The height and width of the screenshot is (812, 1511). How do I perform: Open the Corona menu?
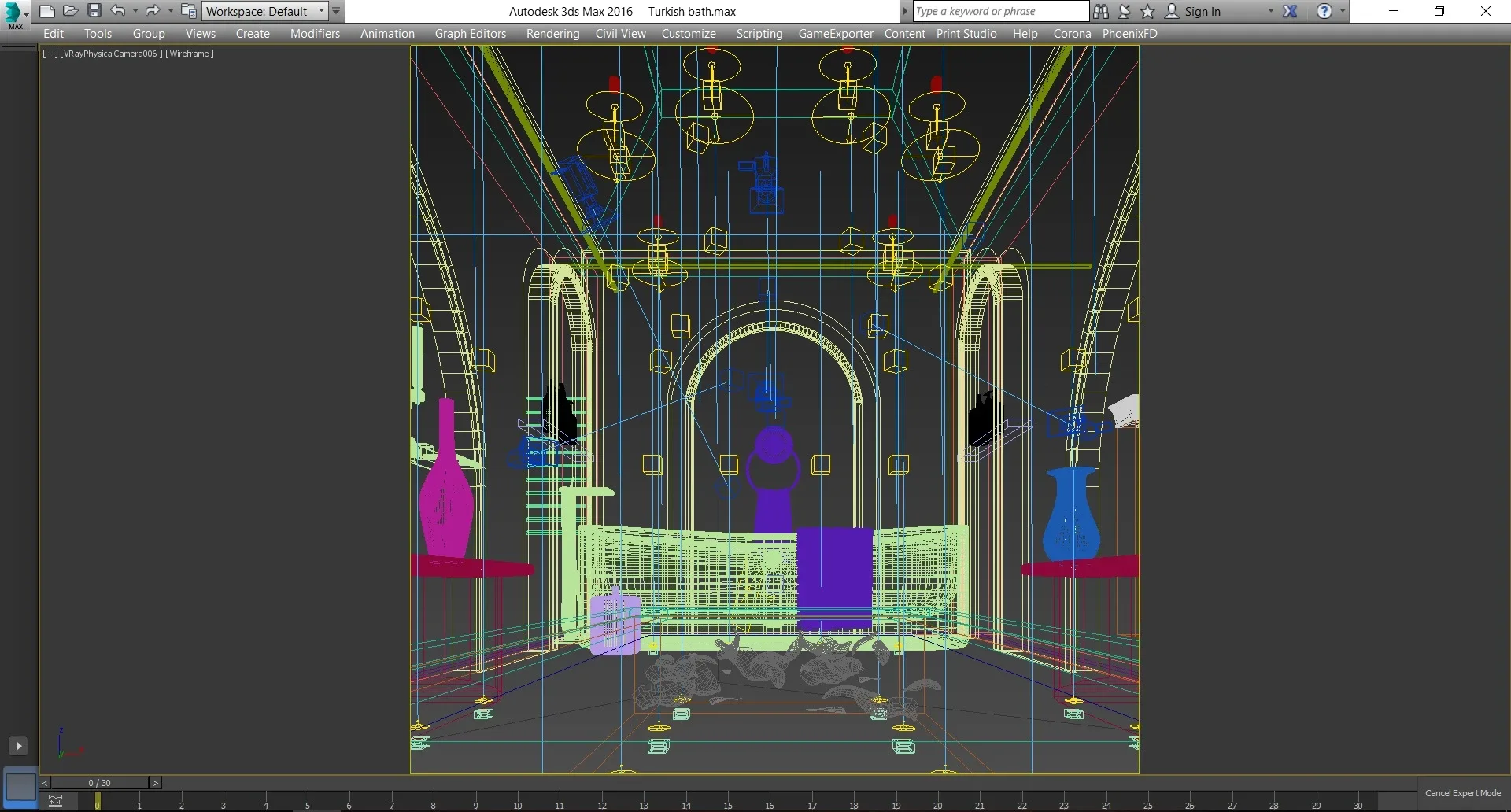(x=1072, y=34)
